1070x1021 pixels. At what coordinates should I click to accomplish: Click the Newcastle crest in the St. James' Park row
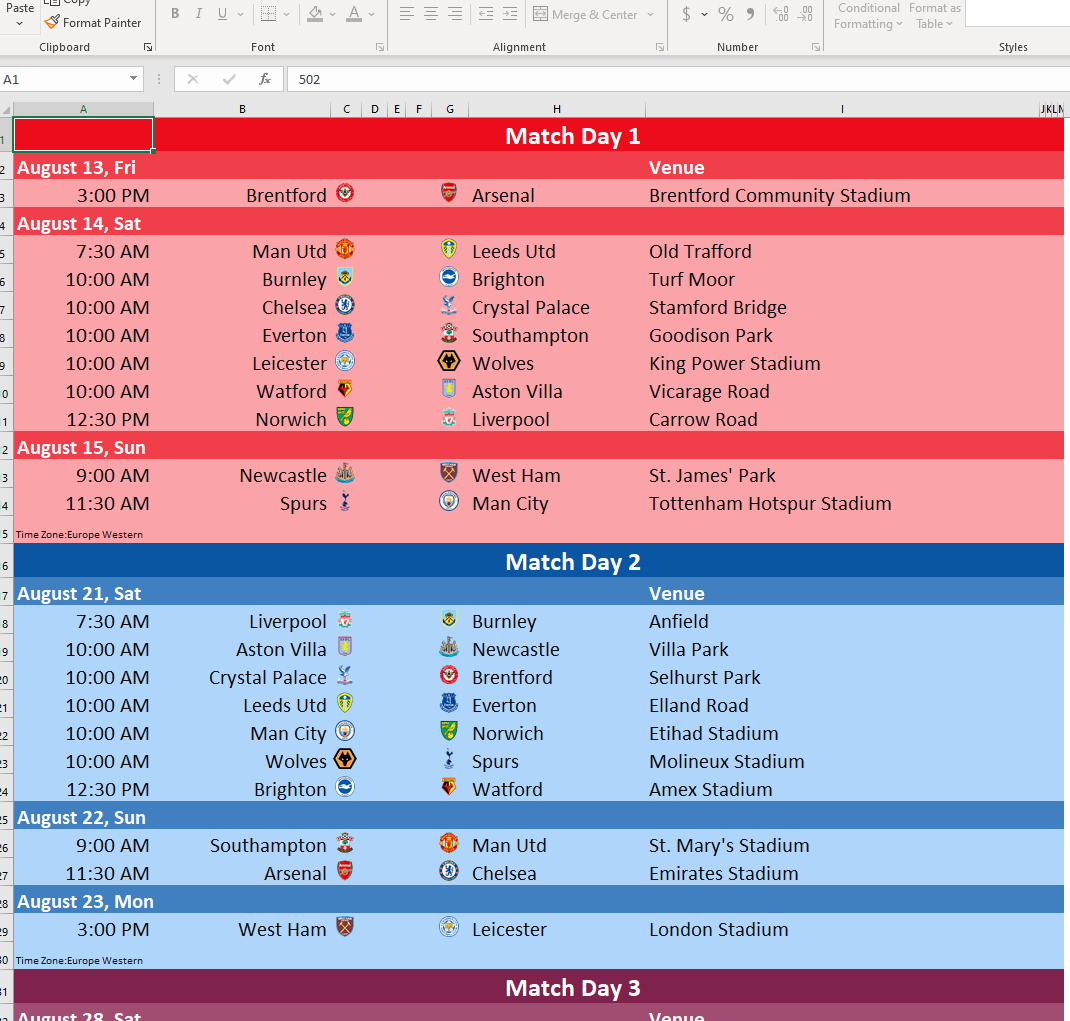coord(345,474)
